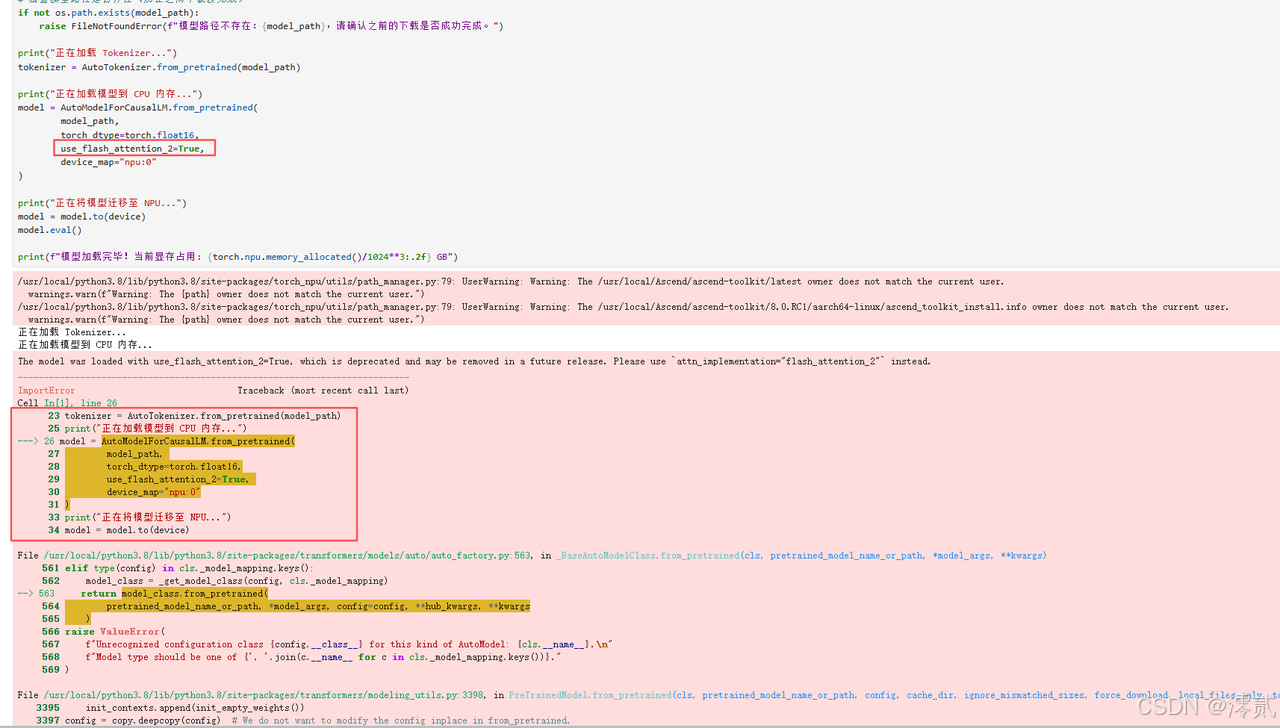Image resolution: width=1280 pixels, height=728 pixels.
Task: Click the print 'NPU...' statement in the code cell
Action: pyautogui.click(x=102, y=203)
